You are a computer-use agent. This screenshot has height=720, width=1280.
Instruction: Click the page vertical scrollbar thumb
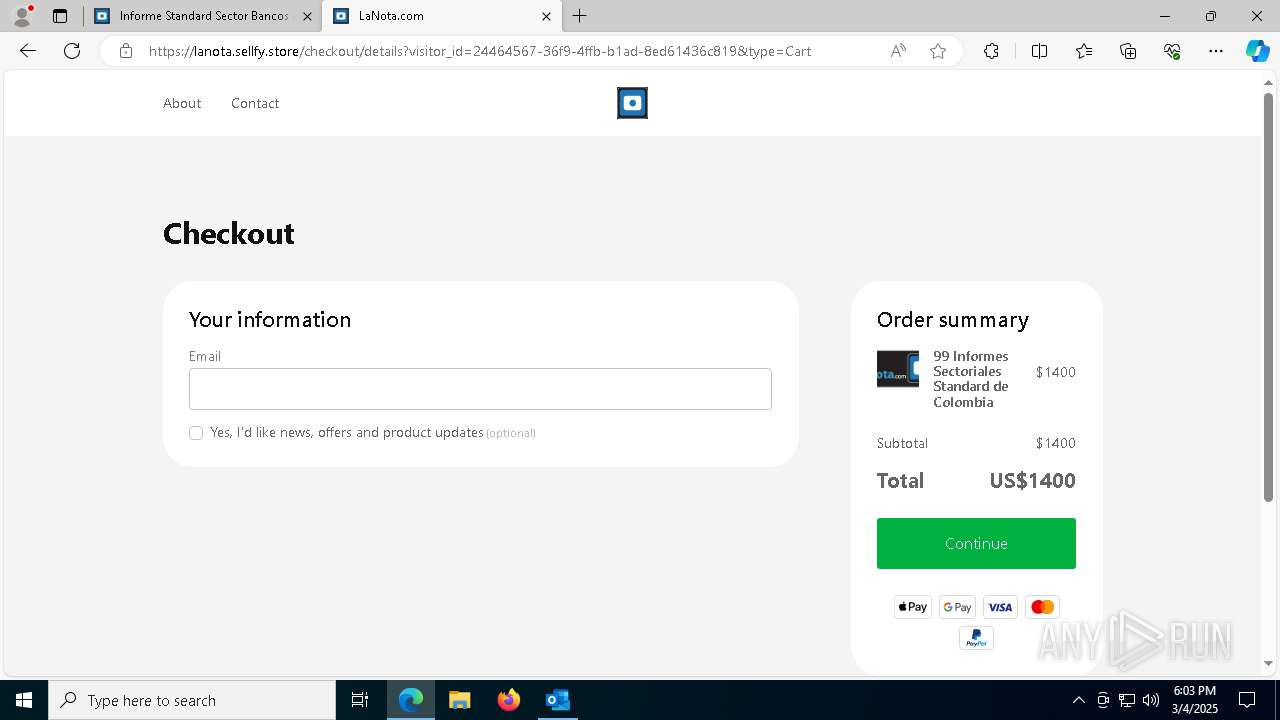(1268, 297)
